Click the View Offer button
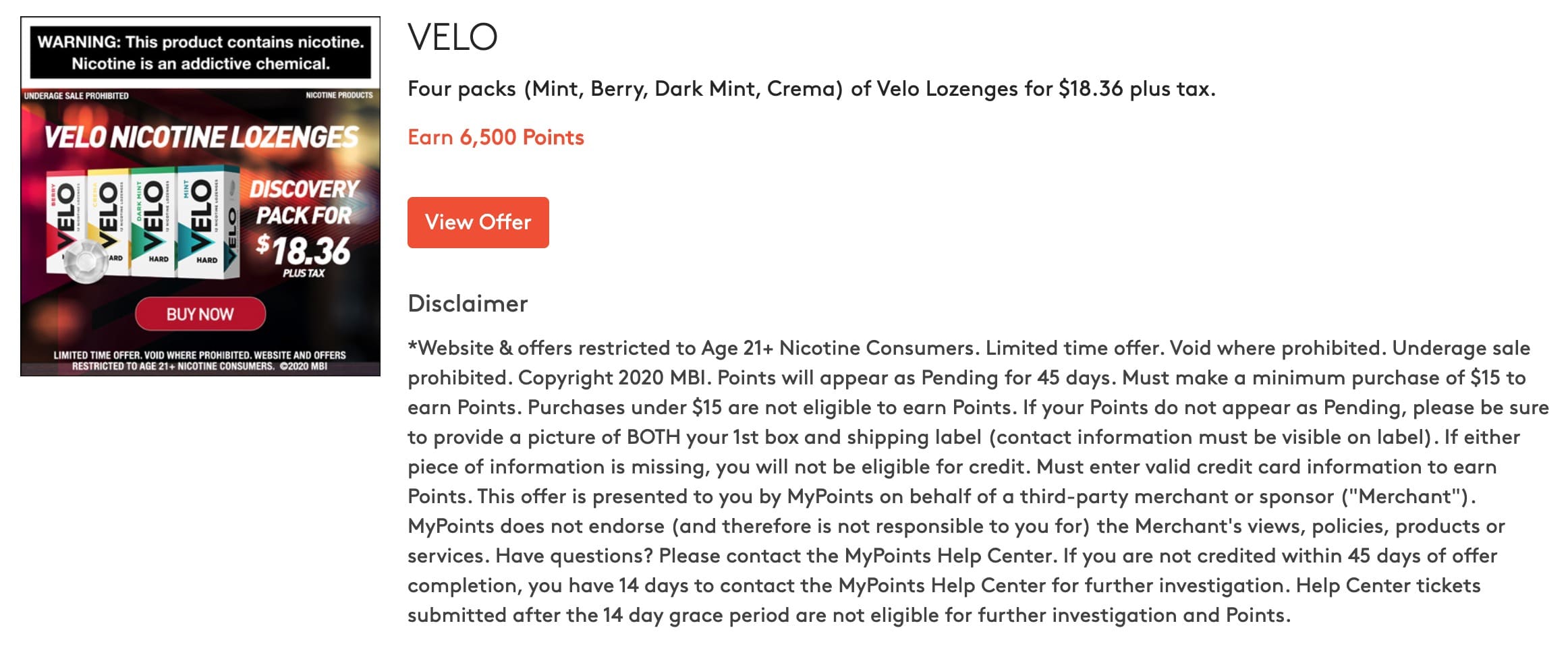Viewport: 1568px width, 661px height. point(478,222)
